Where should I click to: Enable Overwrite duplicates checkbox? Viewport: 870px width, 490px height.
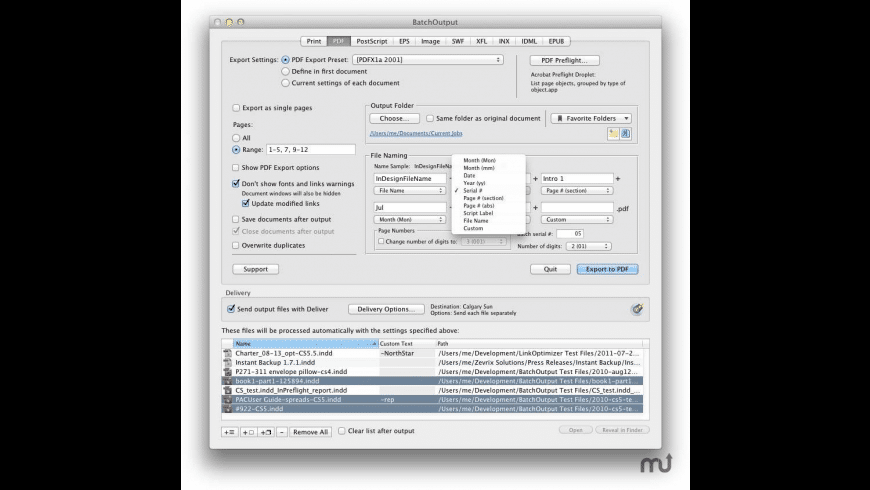236,245
